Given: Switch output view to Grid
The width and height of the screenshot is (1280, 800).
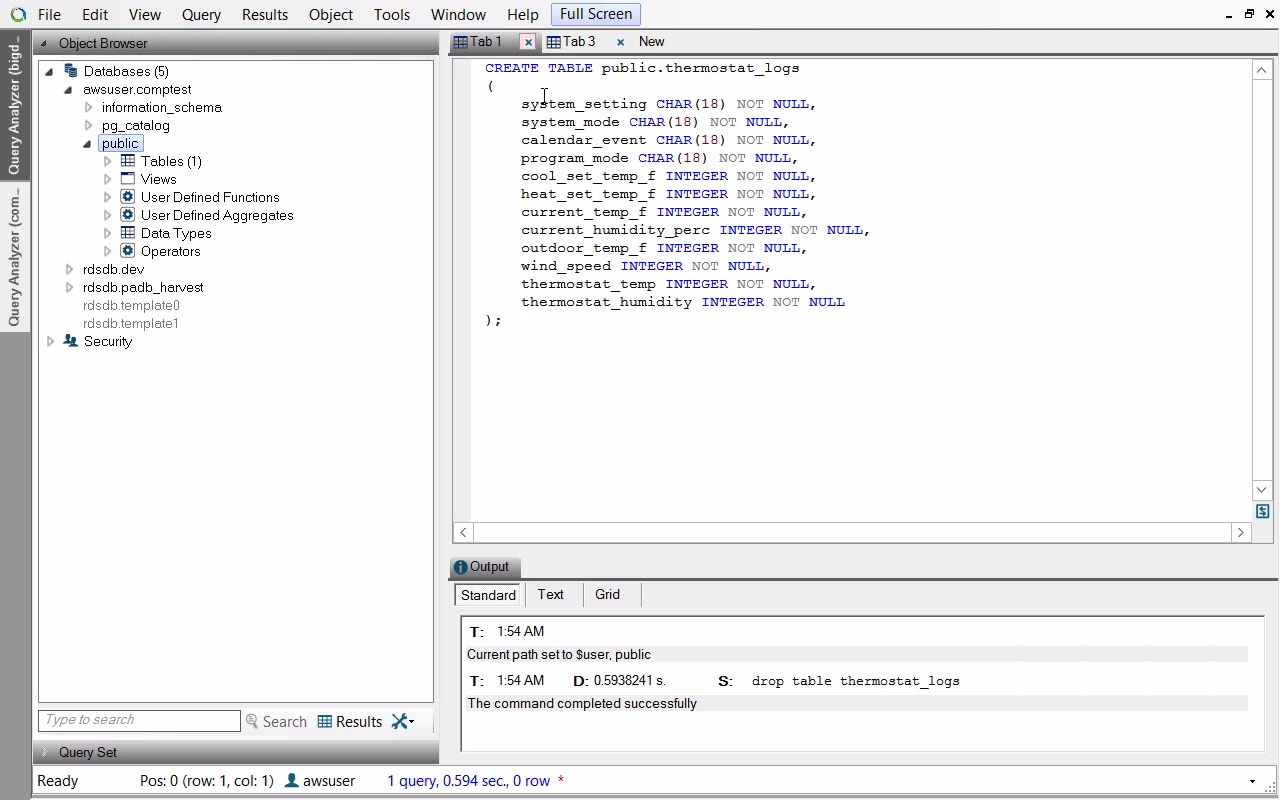Looking at the screenshot, I should click(x=607, y=594).
